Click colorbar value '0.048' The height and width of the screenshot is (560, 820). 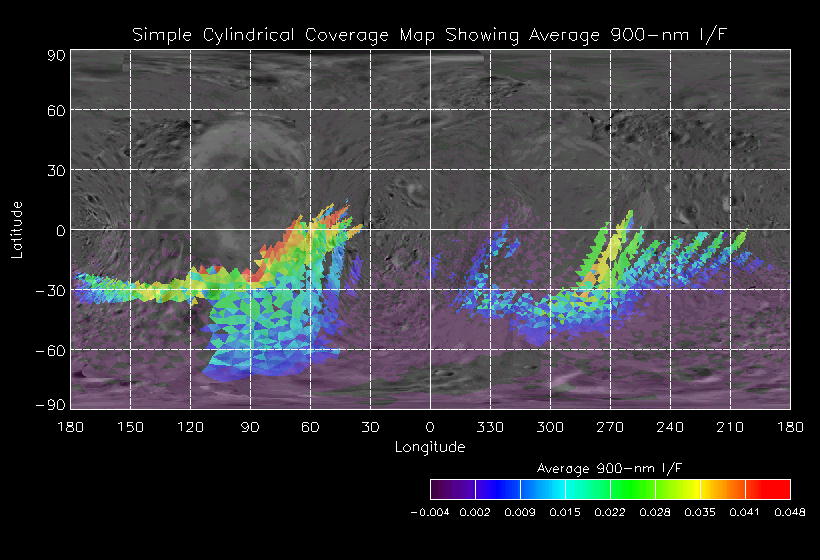[x=790, y=512]
